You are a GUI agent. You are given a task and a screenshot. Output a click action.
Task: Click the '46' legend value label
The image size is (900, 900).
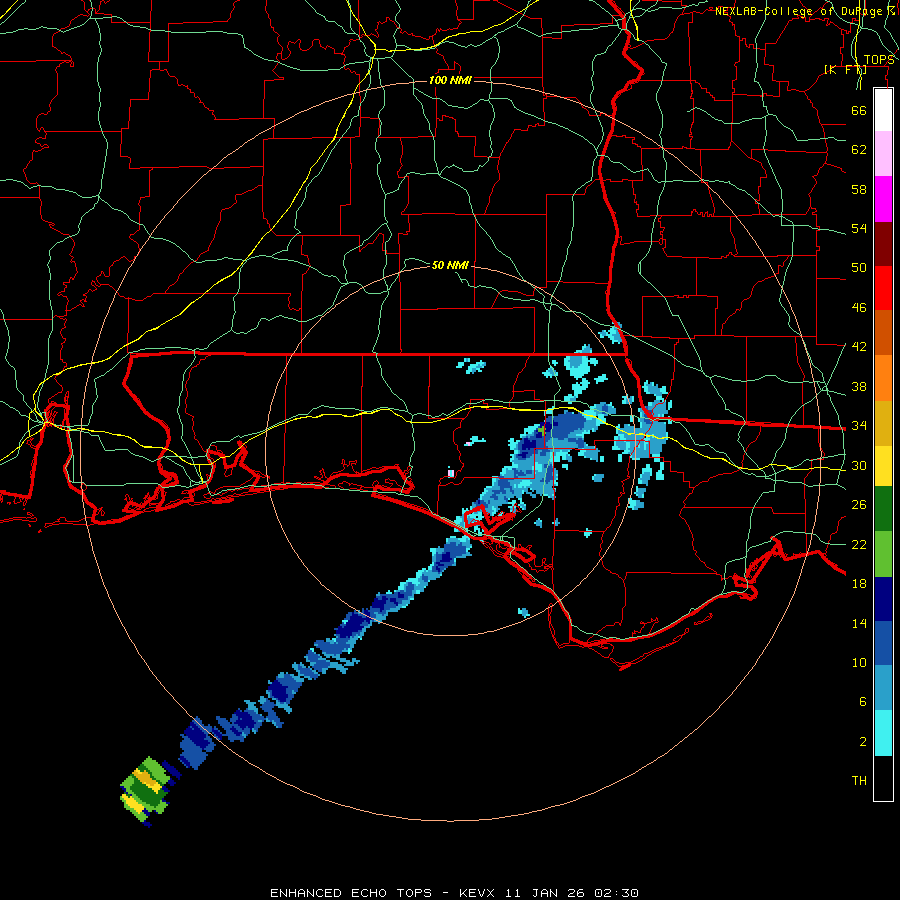coord(859,308)
